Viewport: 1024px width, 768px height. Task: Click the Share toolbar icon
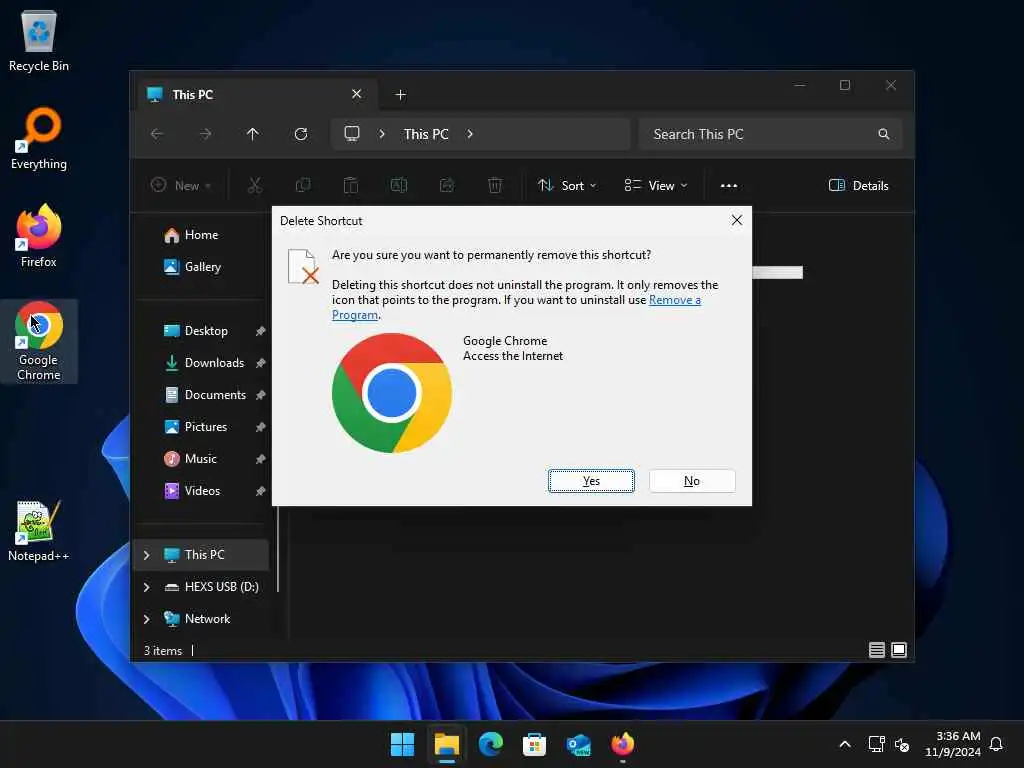point(447,185)
